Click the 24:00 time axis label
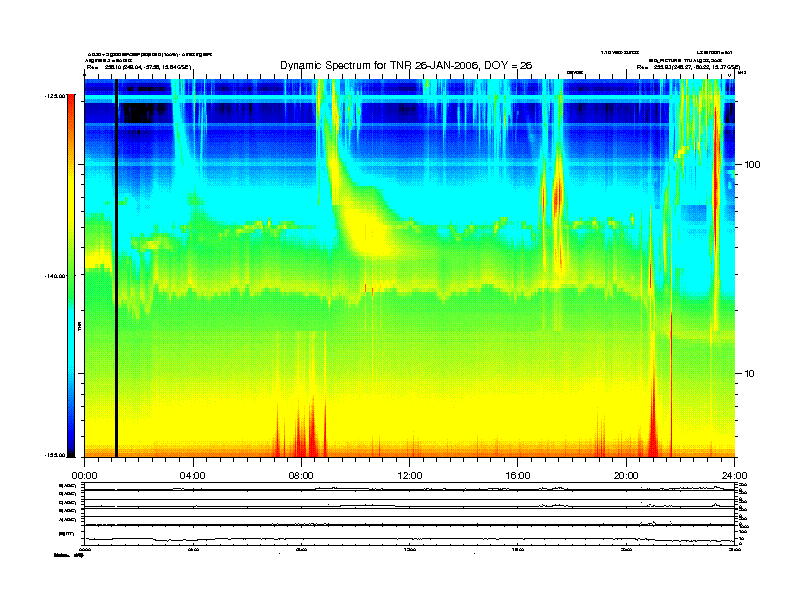This screenshot has width=792, height=612. [734, 476]
